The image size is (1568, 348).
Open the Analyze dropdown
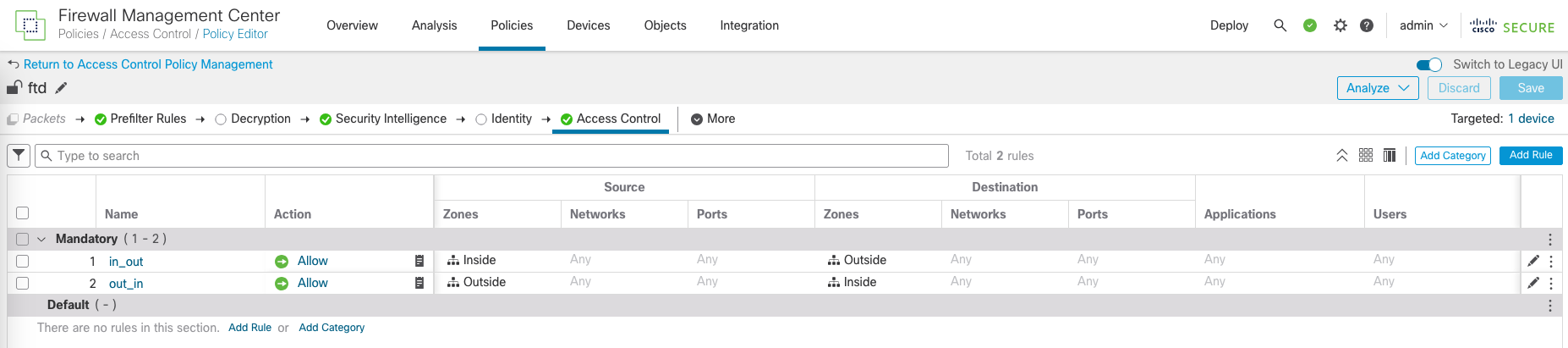[x=1377, y=88]
